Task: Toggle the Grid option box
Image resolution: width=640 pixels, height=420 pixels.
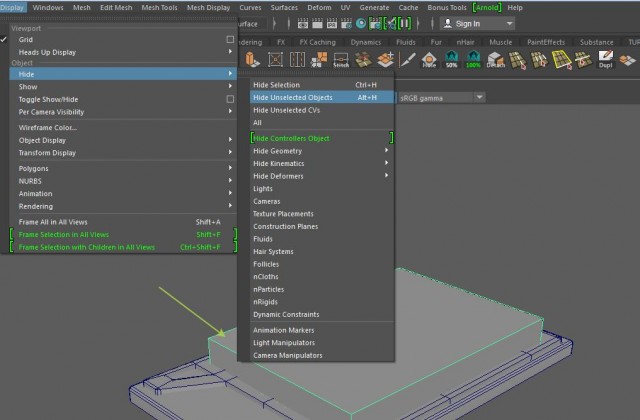Action: (x=230, y=40)
